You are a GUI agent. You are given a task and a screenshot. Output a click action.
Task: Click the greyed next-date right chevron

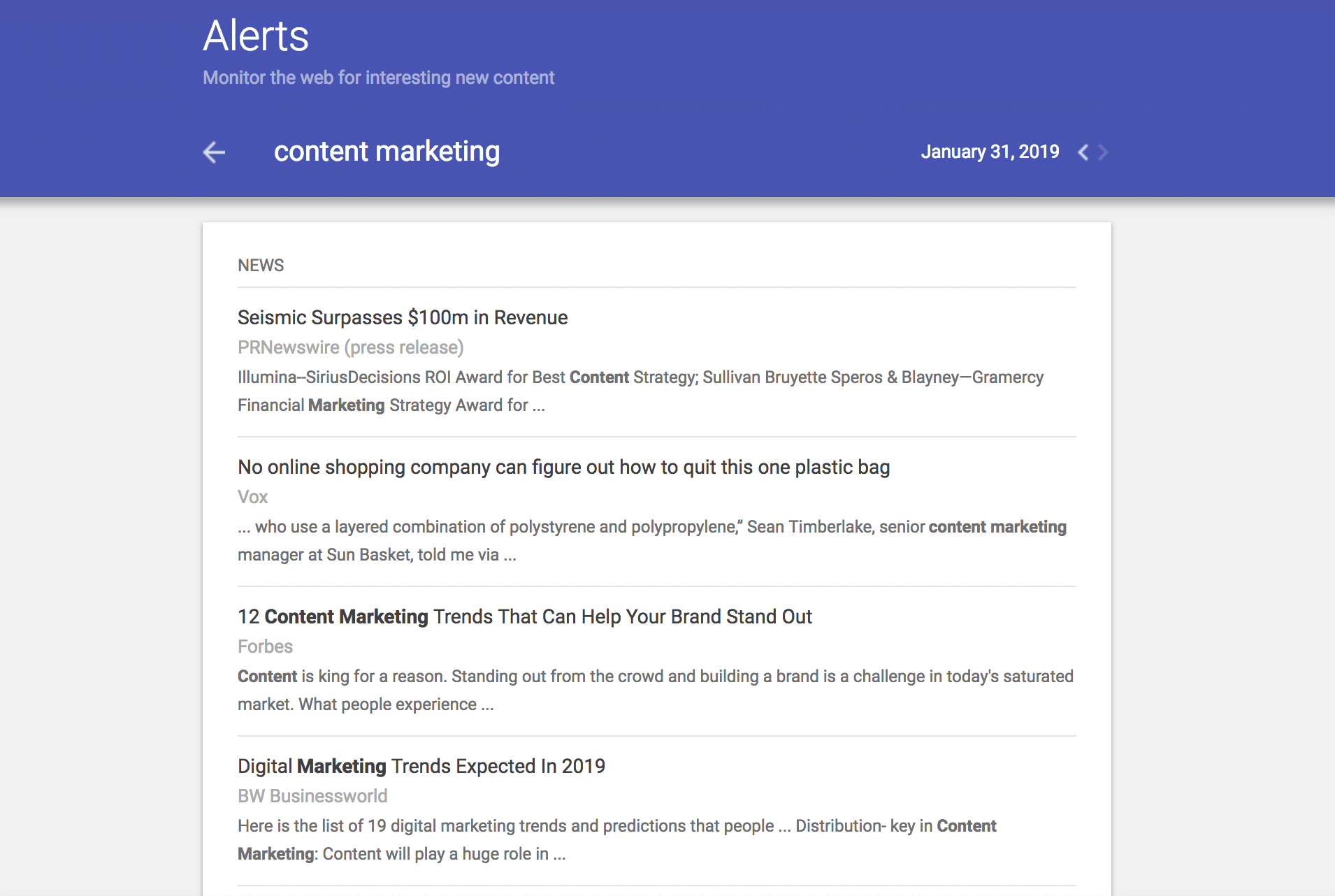coord(1103,152)
